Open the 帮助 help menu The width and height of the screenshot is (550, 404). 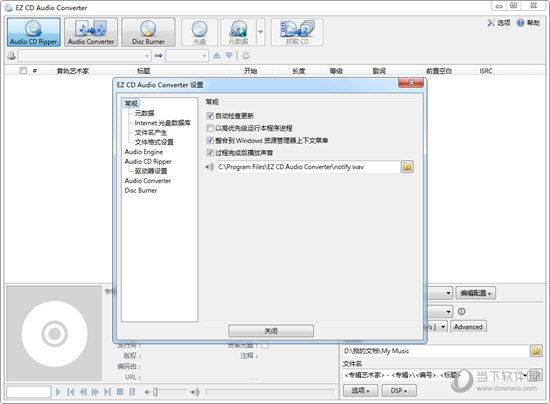point(528,23)
